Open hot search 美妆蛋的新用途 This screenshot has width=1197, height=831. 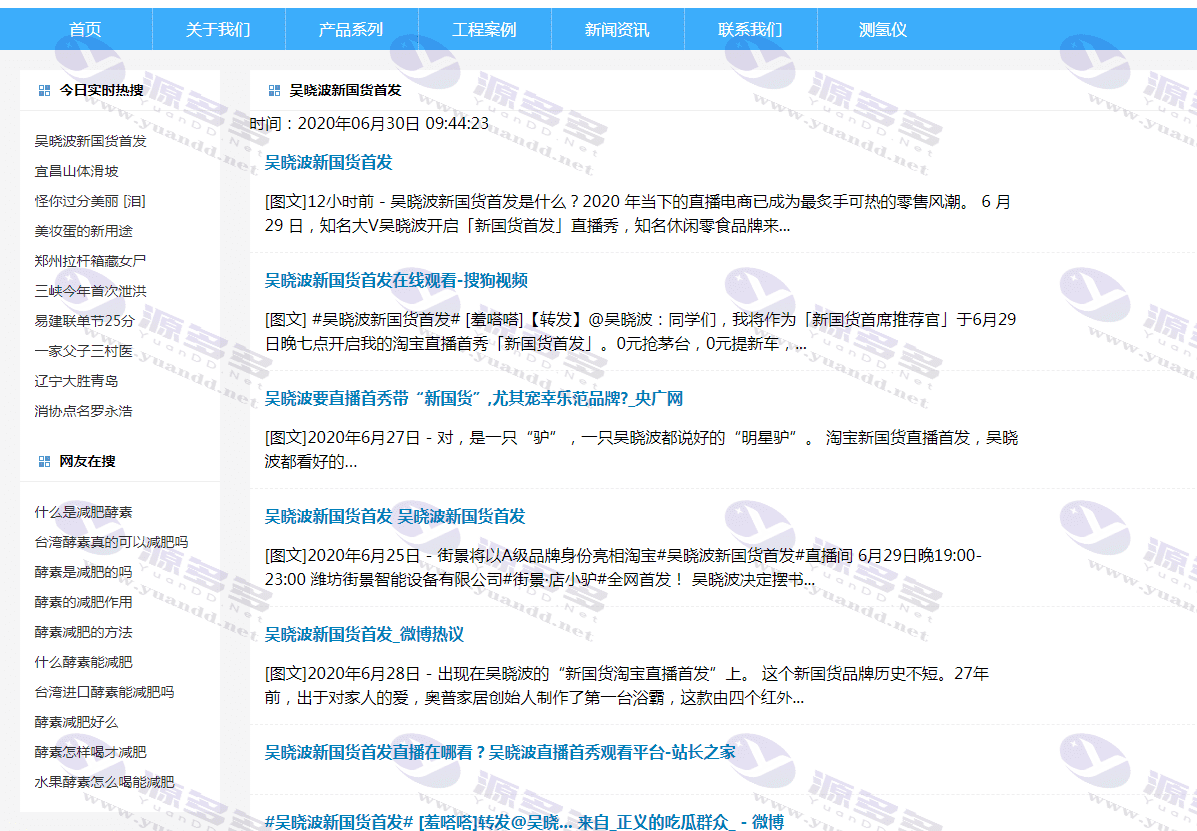click(x=83, y=231)
